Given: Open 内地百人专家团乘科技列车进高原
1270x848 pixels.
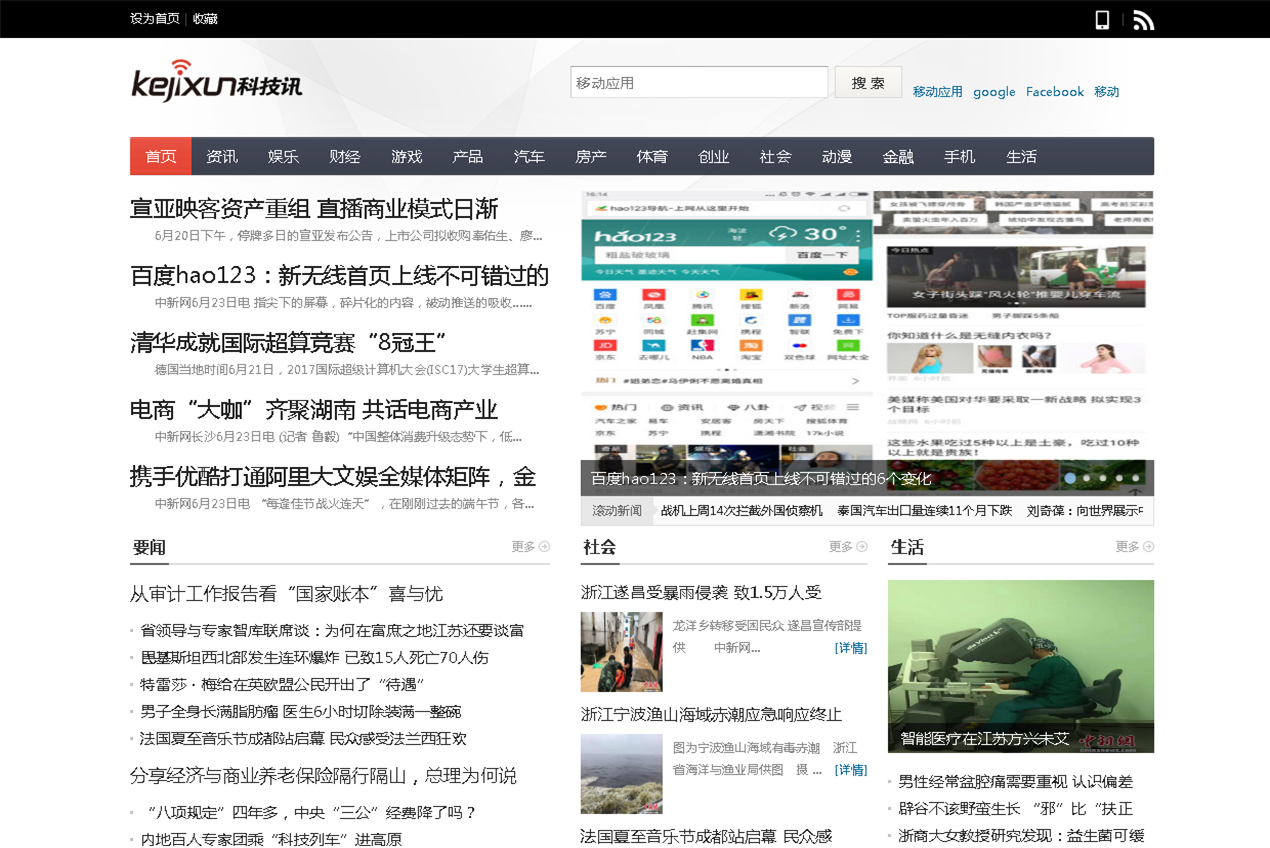Looking at the screenshot, I should 271,840.
